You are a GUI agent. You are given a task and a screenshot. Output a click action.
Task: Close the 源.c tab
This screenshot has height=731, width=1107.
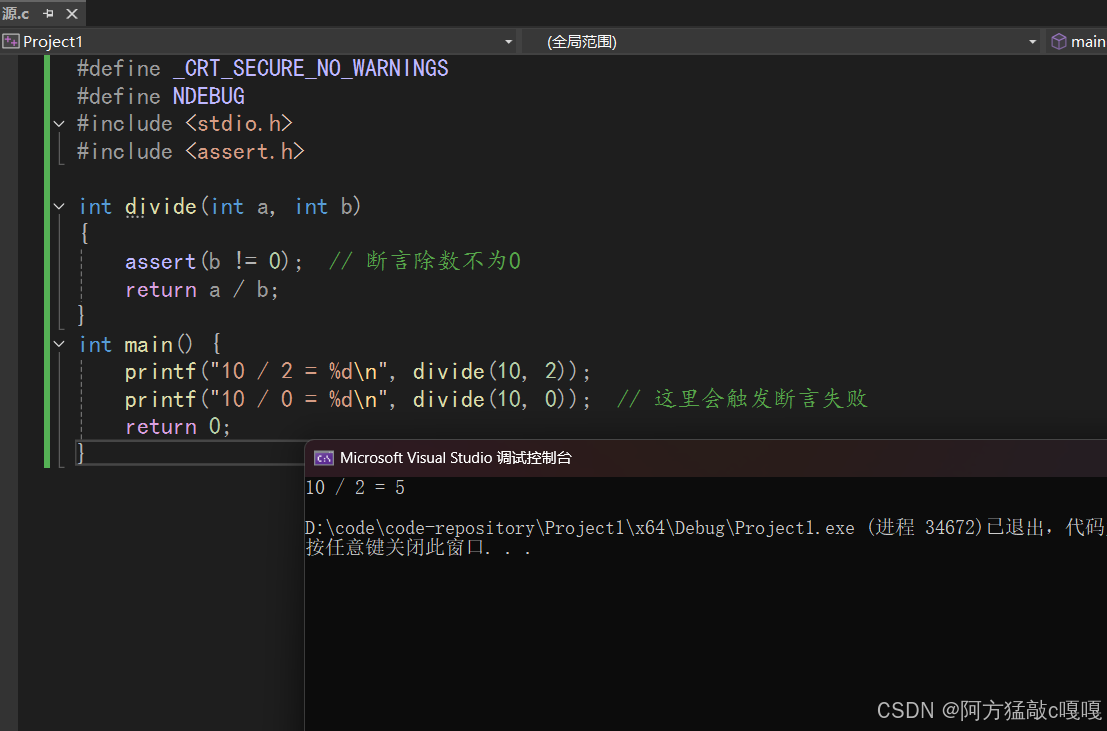pos(72,13)
